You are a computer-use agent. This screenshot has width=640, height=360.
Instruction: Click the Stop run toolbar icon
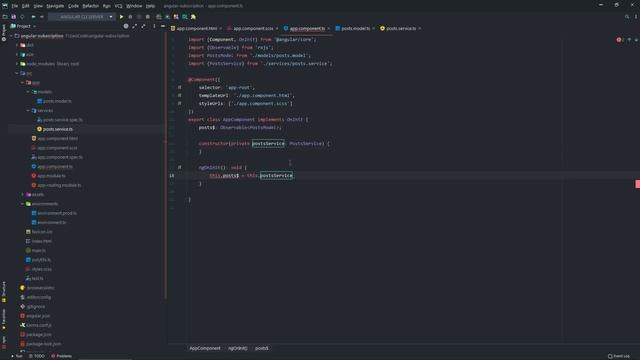[x=148, y=17]
